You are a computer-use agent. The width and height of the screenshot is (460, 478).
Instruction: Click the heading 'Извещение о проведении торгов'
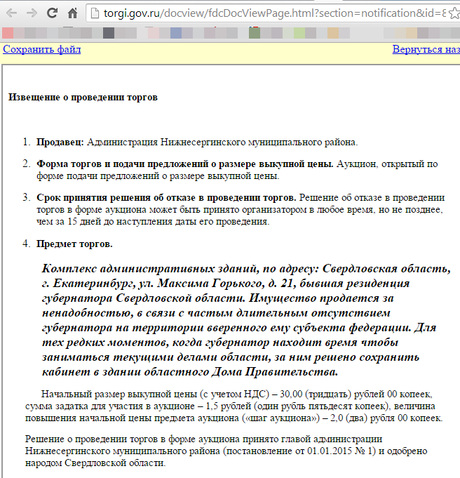tap(83, 97)
